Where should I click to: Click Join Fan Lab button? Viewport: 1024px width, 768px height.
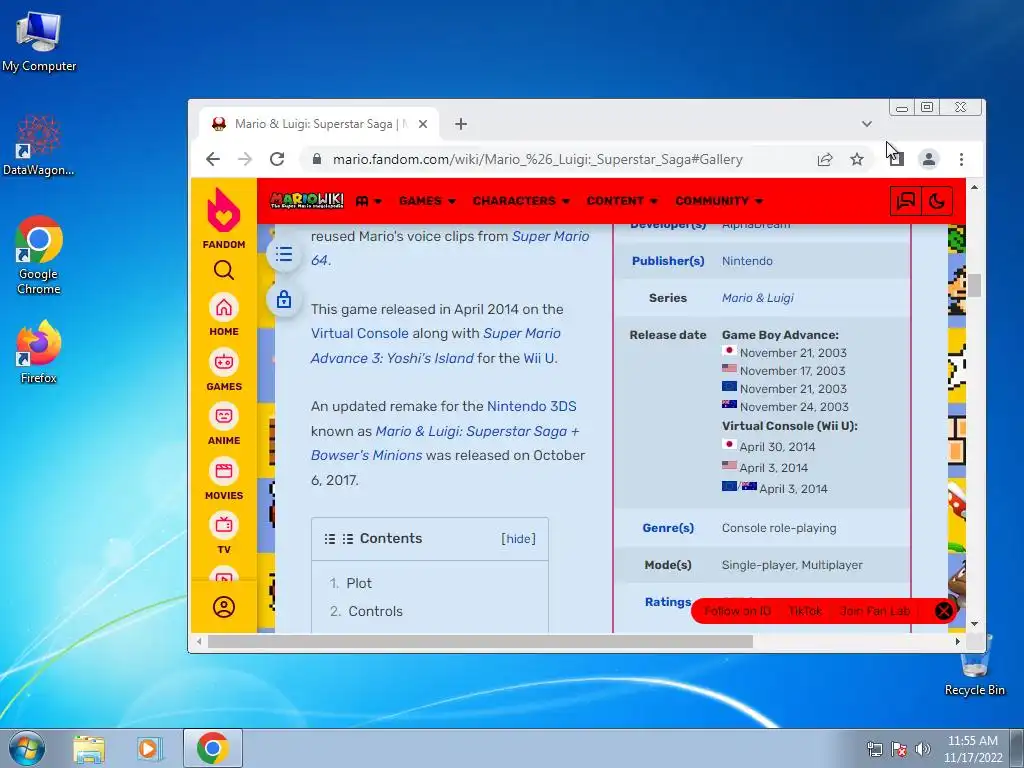[874, 611]
